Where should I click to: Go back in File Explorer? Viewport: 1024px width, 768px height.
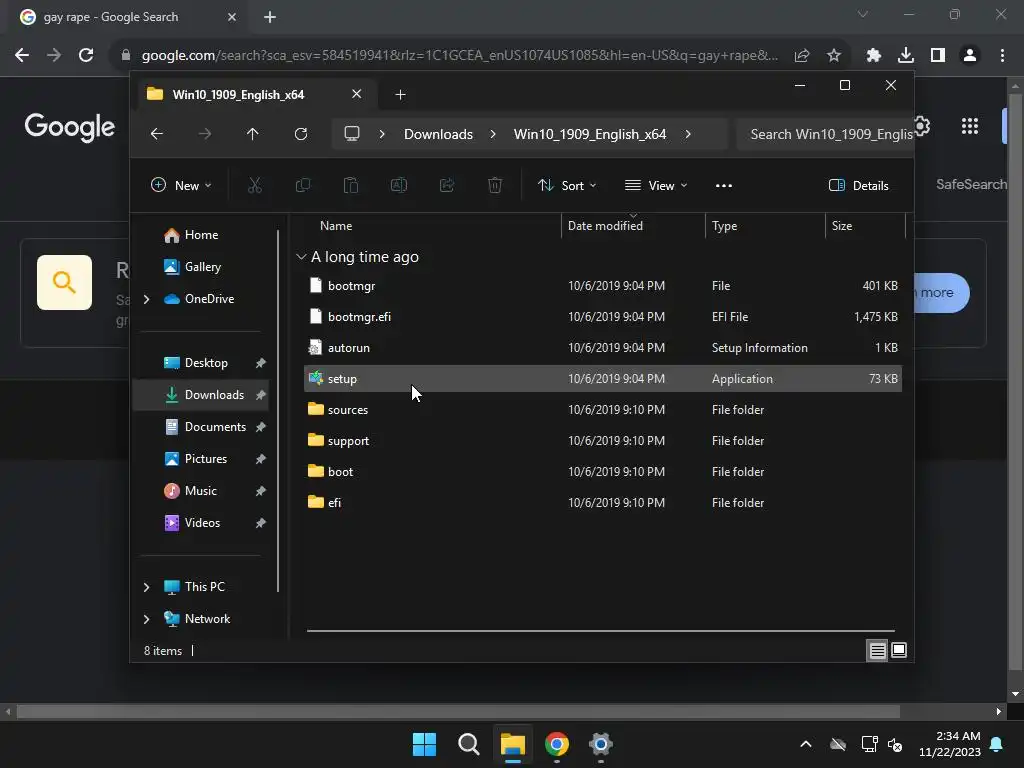coord(157,134)
